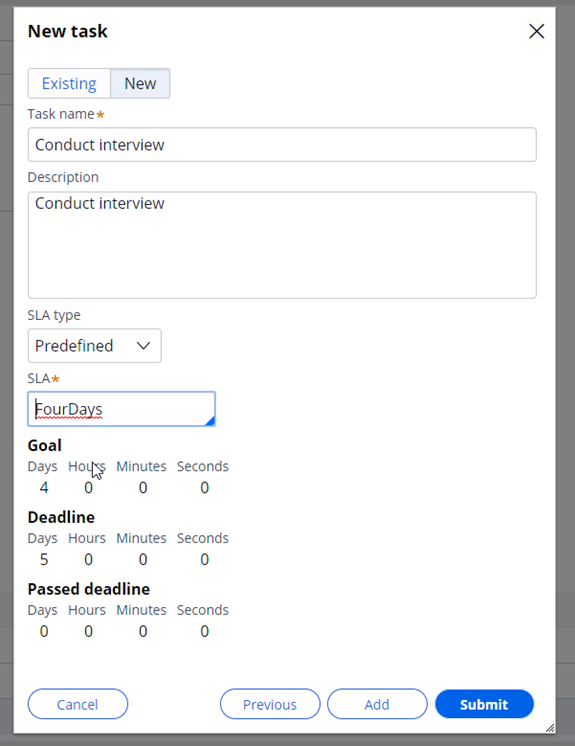575x746 pixels.
Task: Click the Goal Days value 4
Action: pos(44,488)
